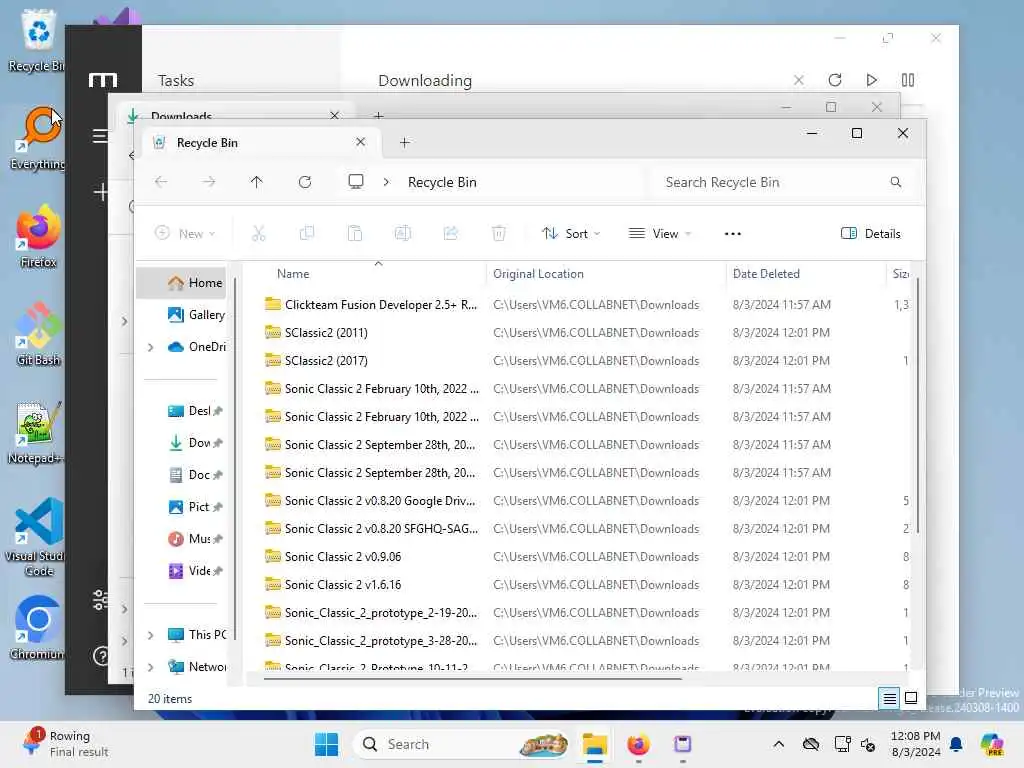This screenshot has width=1024, height=768.
Task: Select Sonic Classic 2 v1.6.16 folder
Action: click(x=333, y=584)
